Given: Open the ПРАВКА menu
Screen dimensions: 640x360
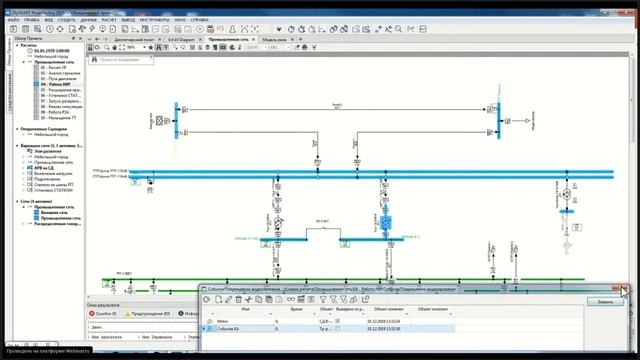Looking at the screenshot, I should [x=31, y=20].
